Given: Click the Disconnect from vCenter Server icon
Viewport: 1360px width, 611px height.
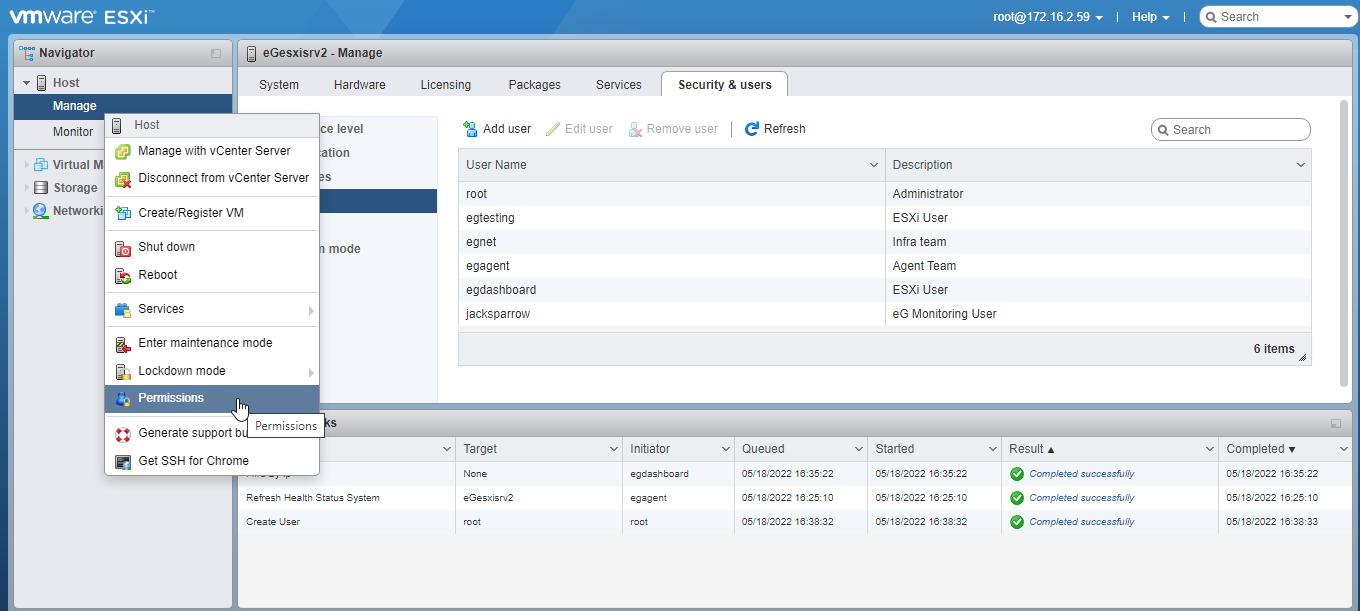Looking at the screenshot, I should [x=123, y=179].
